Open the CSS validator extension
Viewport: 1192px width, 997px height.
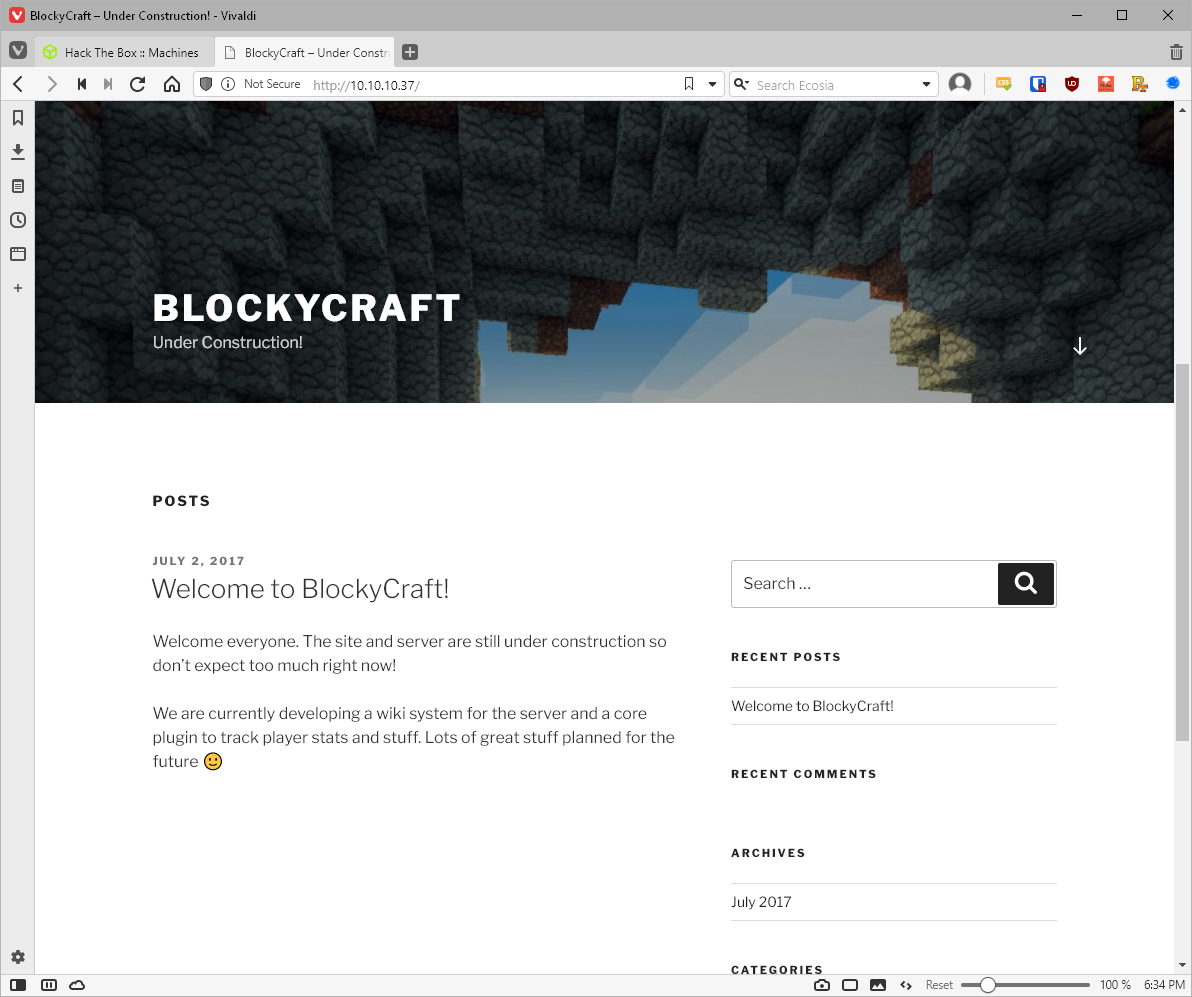click(1003, 84)
